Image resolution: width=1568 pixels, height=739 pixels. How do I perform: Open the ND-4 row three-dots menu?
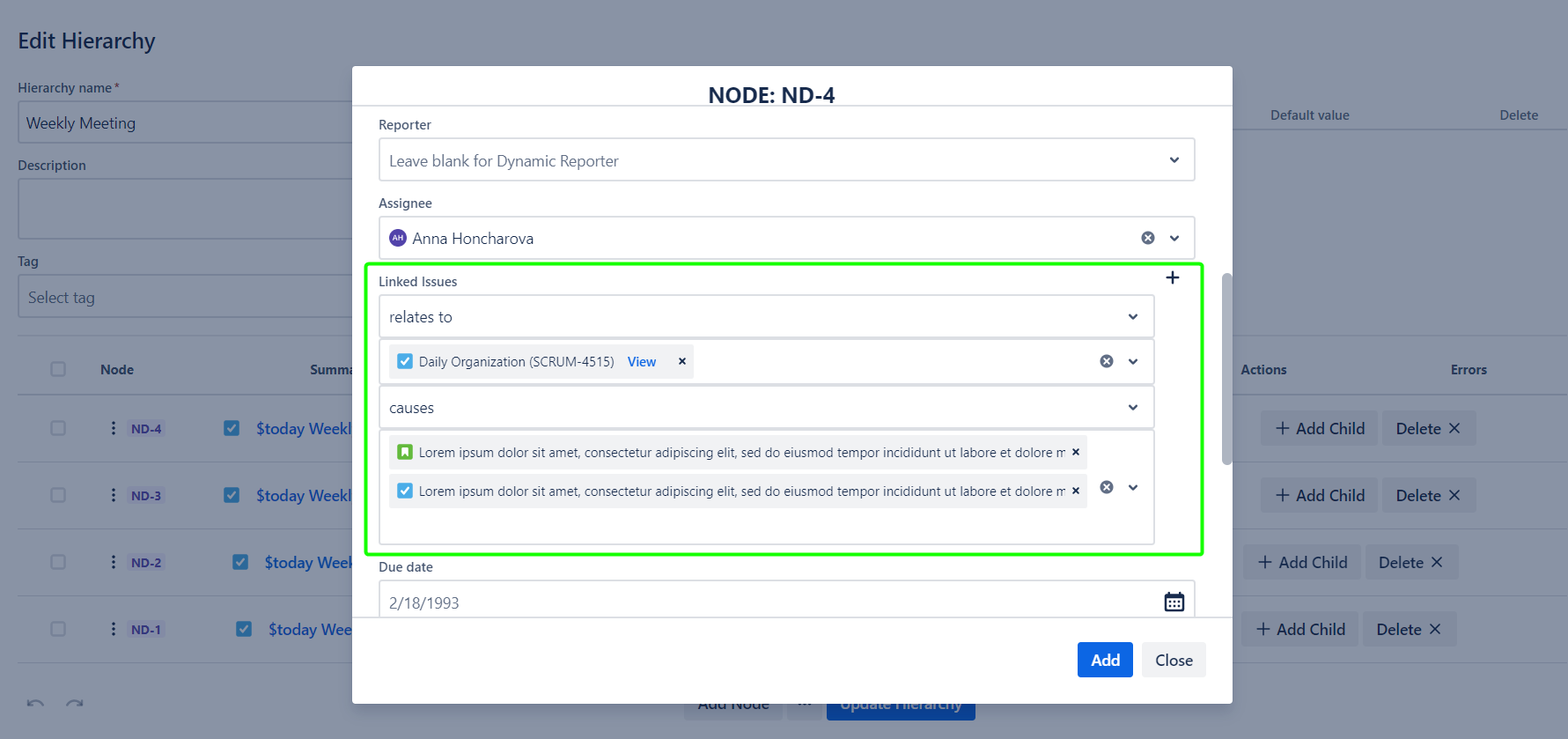click(x=113, y=428)
